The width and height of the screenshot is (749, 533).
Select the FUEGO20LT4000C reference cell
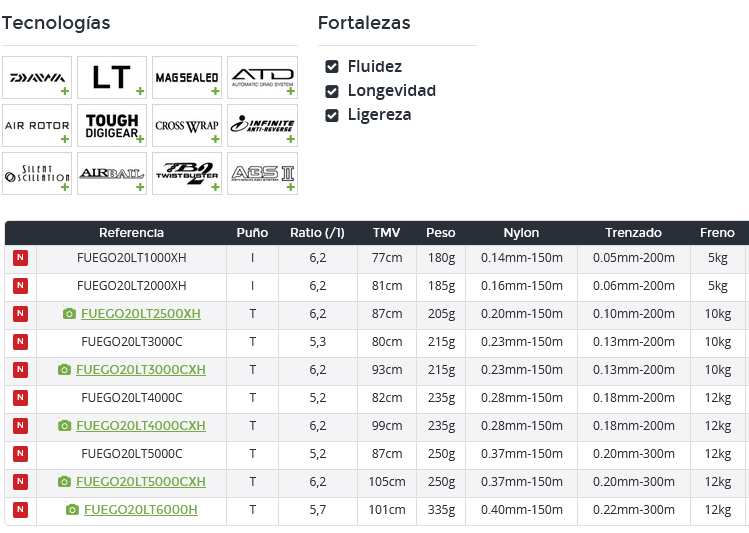click(131, 397)
